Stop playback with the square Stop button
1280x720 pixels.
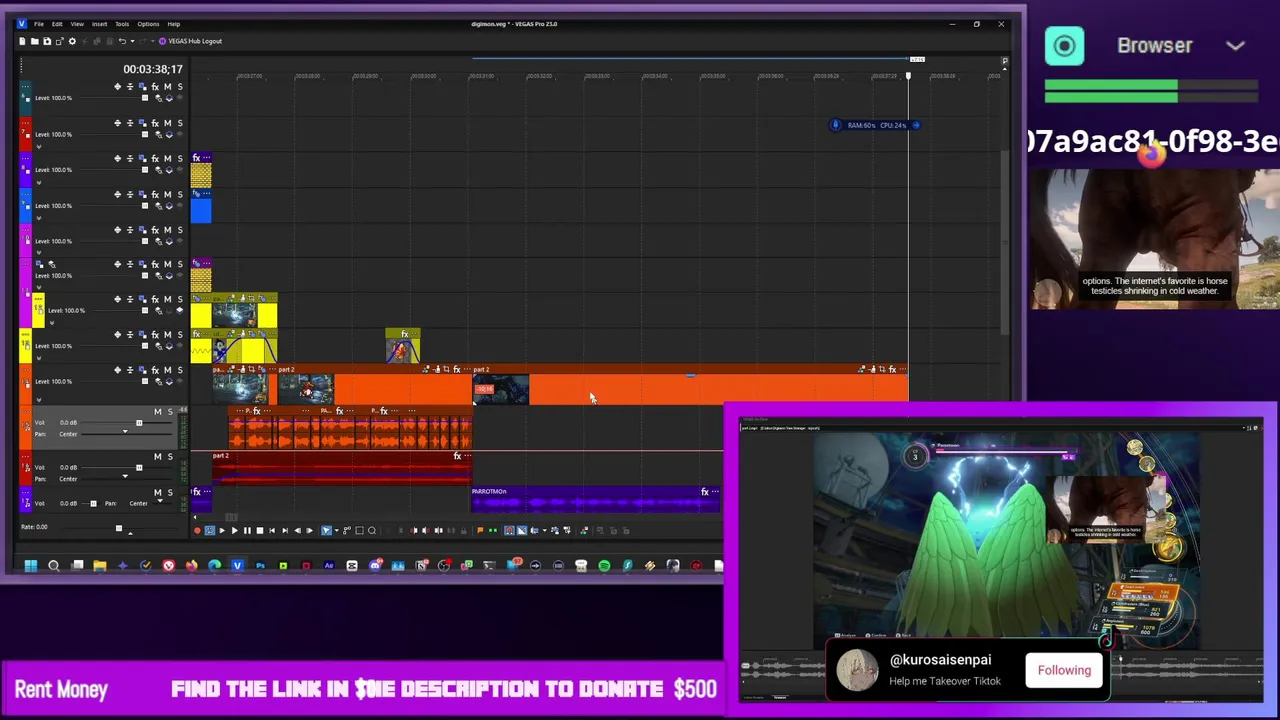[260, 530]
